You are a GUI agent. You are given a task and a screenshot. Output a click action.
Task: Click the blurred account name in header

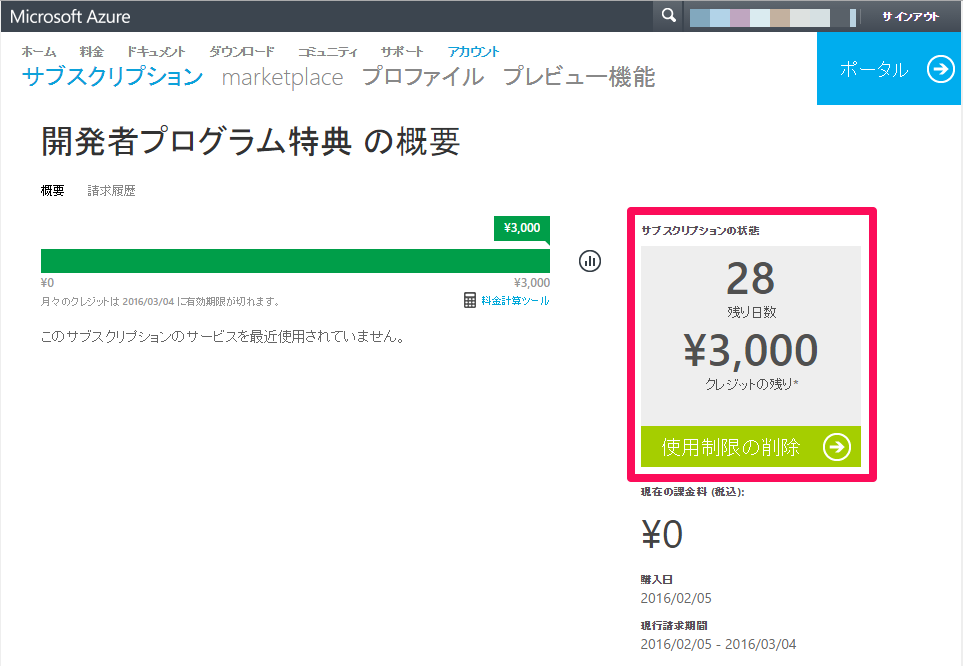[x=773, y=17]
